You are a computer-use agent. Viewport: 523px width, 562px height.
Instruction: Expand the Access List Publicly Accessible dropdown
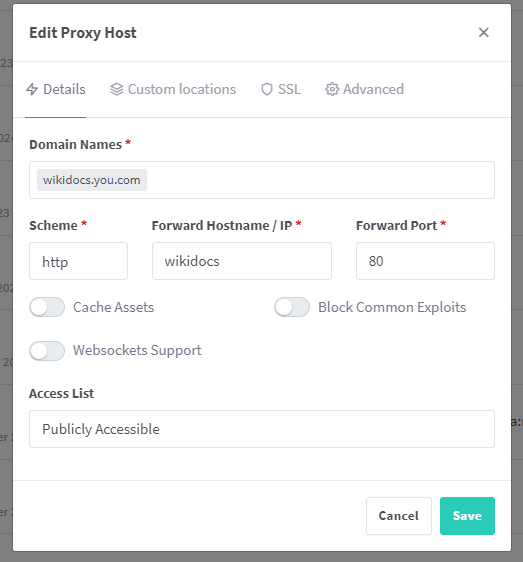pos(262,429)
